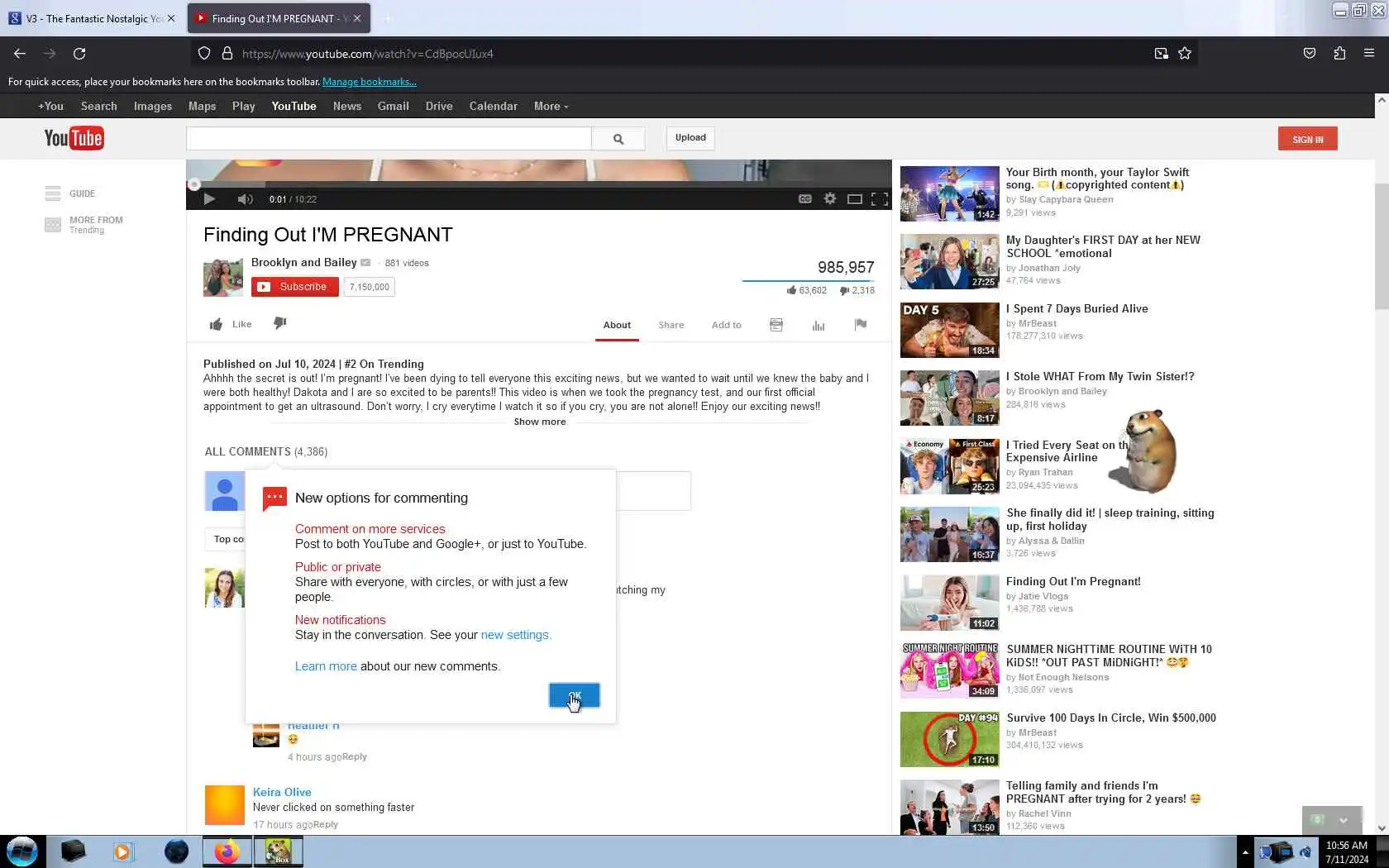Click the red Sign In button
The width and height of the screenshot is (1389, 868).
[x=1307, y=139]
